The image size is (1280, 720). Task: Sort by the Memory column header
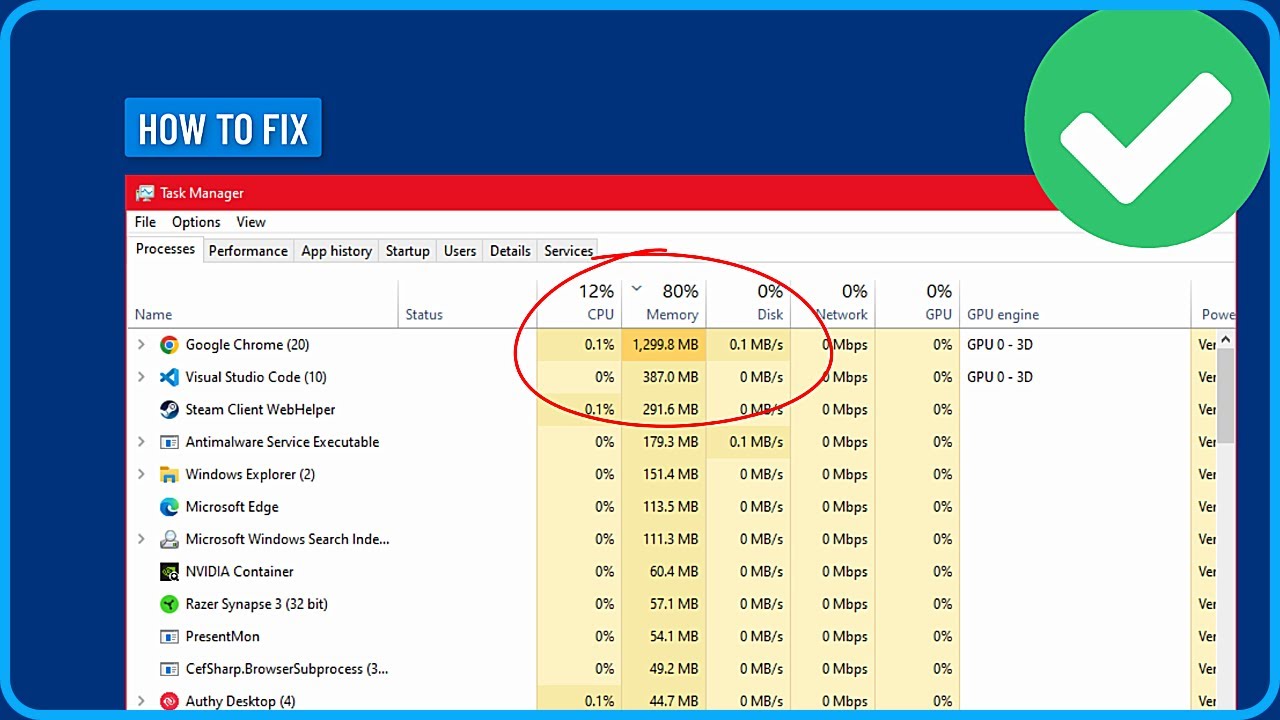click(x=664, y=303)
